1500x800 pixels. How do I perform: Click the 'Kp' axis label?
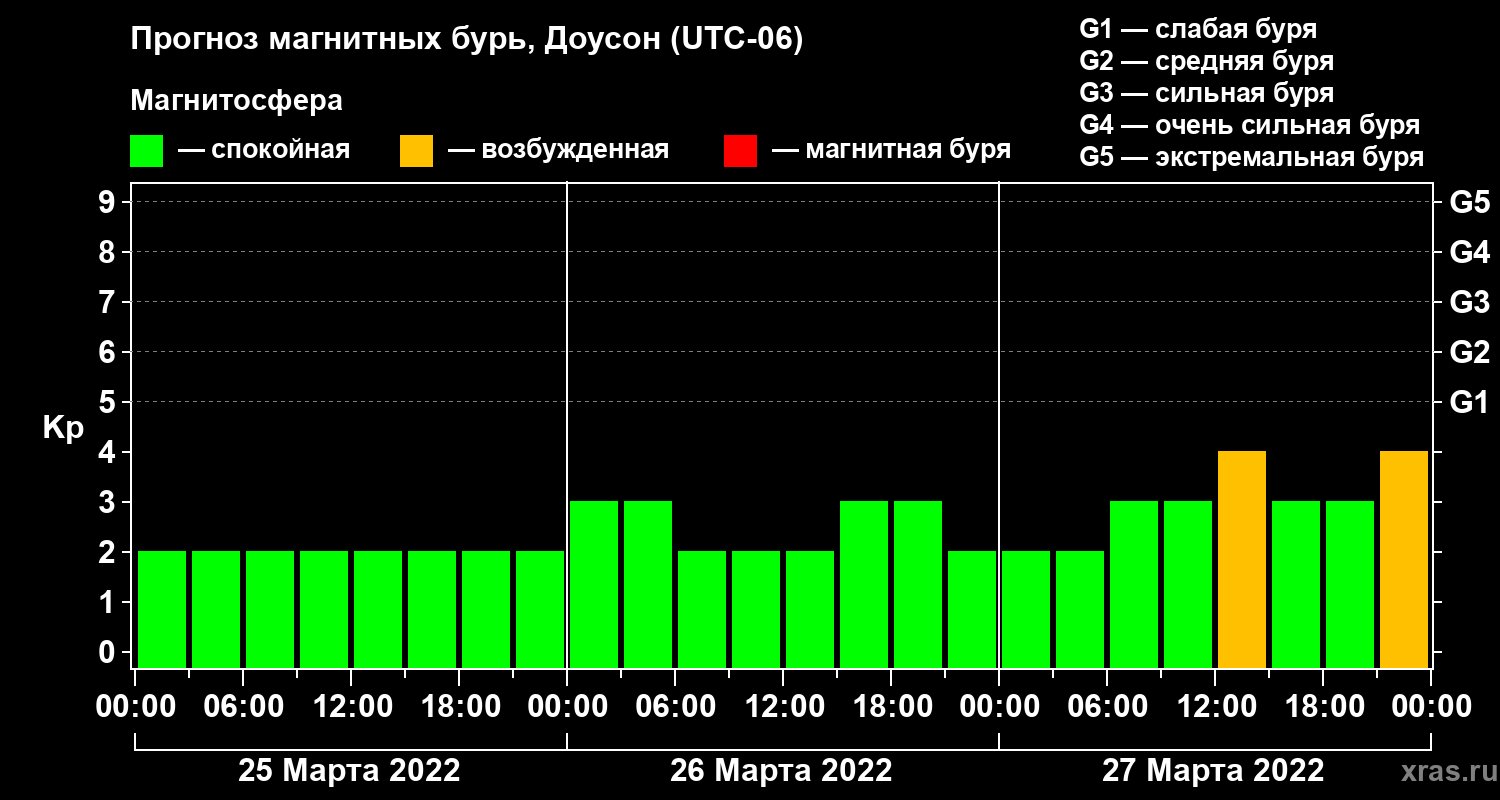pyautogui.click(x=63, y=428)
